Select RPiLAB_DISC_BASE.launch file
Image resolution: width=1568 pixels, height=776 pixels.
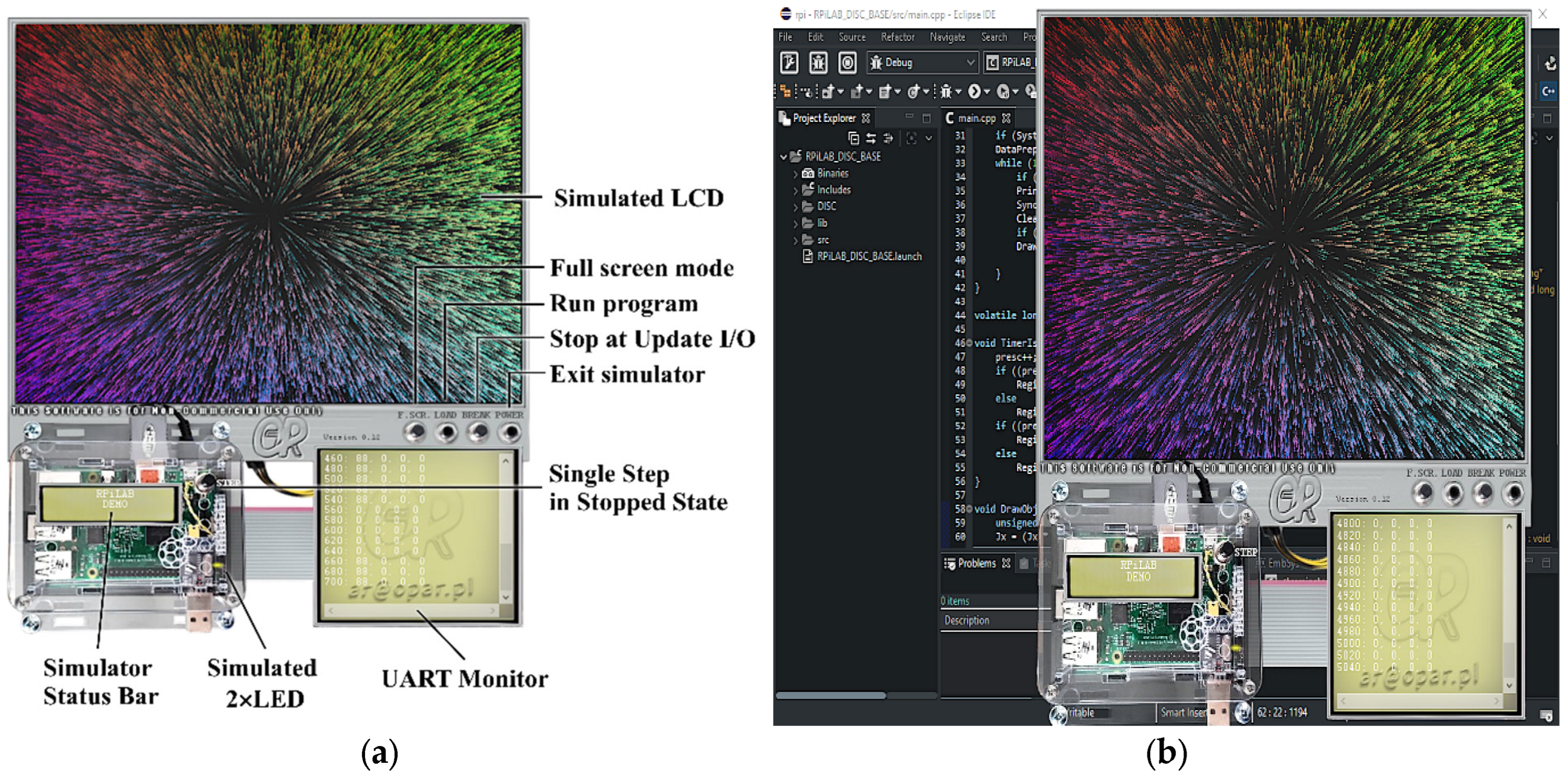tap(868, 257)
